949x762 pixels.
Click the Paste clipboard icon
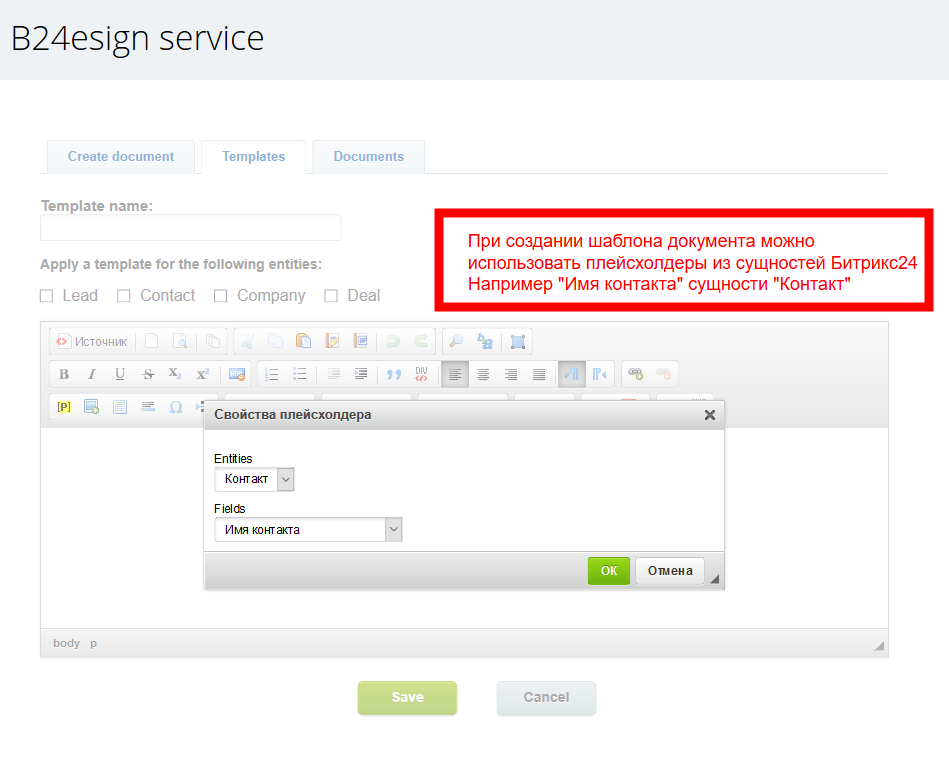[303, 341]
